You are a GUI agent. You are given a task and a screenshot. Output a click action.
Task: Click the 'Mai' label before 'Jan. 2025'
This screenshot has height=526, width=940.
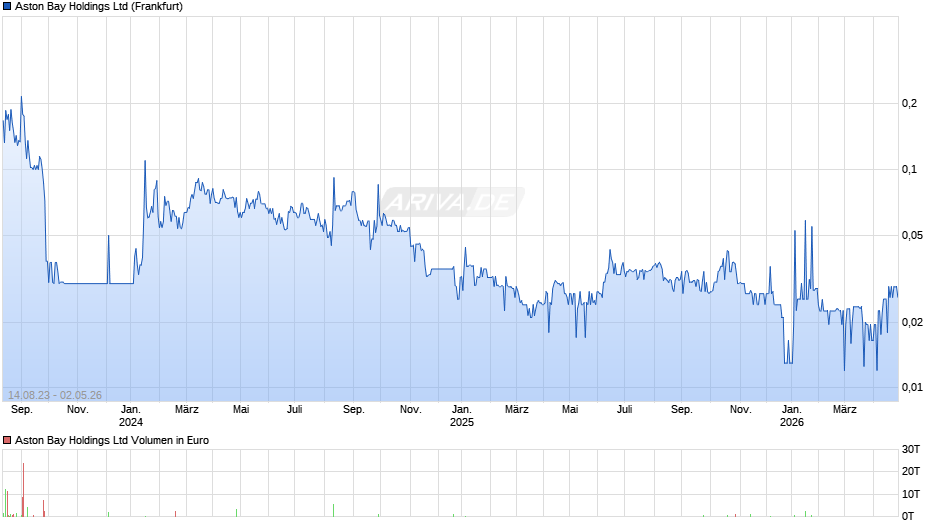(x=241, y=410)
